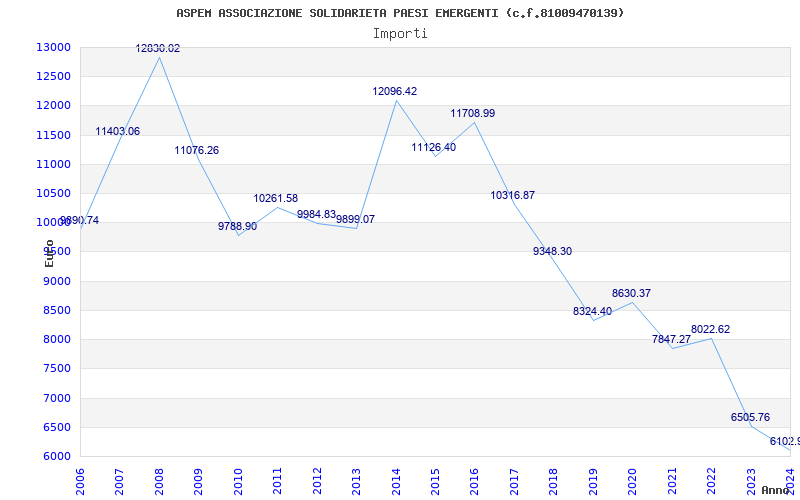Click the data label 11126.40

coord(434,147)
